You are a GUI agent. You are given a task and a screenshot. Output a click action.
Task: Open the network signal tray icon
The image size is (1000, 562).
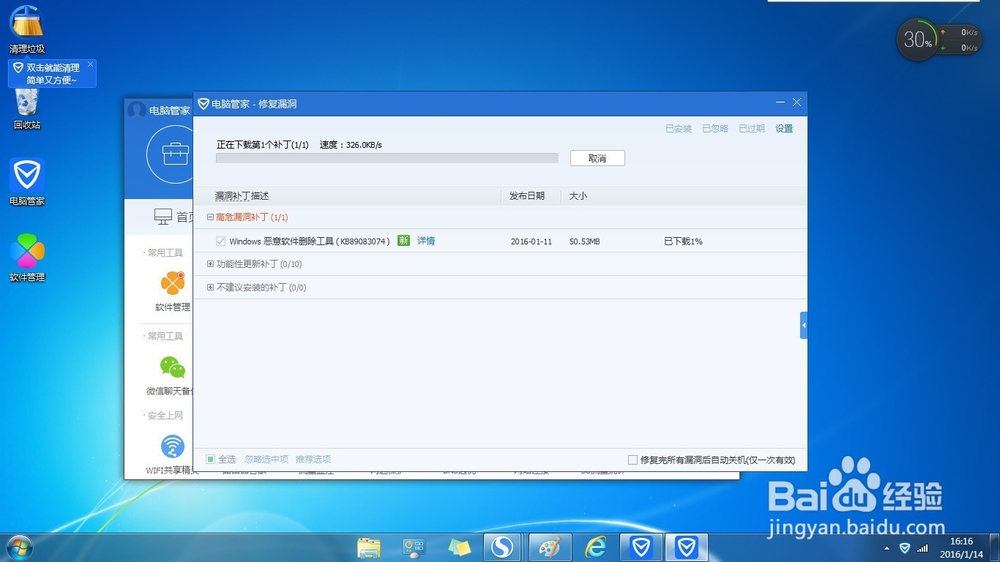(x=922, y=548)
